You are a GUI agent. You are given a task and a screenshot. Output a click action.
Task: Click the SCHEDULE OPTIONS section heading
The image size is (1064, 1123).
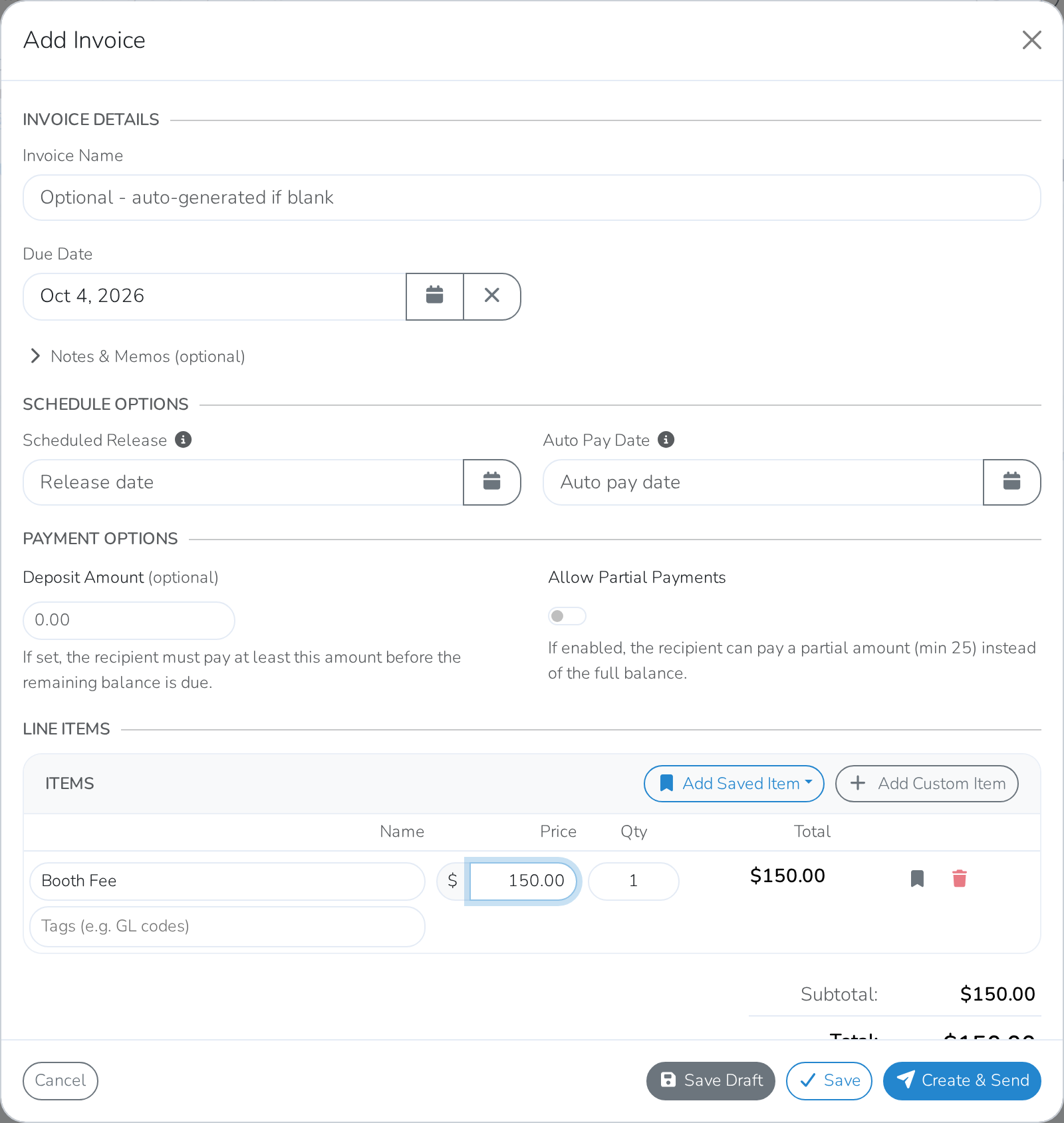tap(106, 404)
